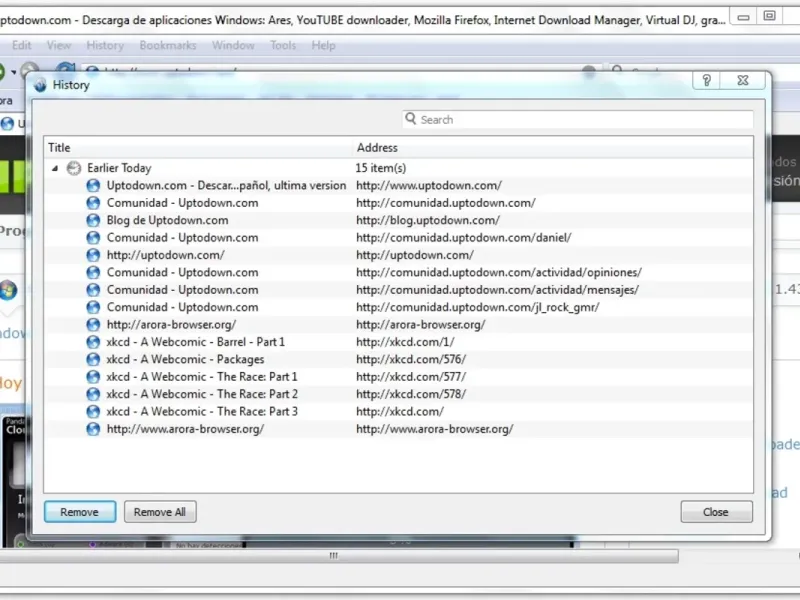Click globe icon of The Race: Part 1
The image size is (800, 600).
[x=93, y=377]
